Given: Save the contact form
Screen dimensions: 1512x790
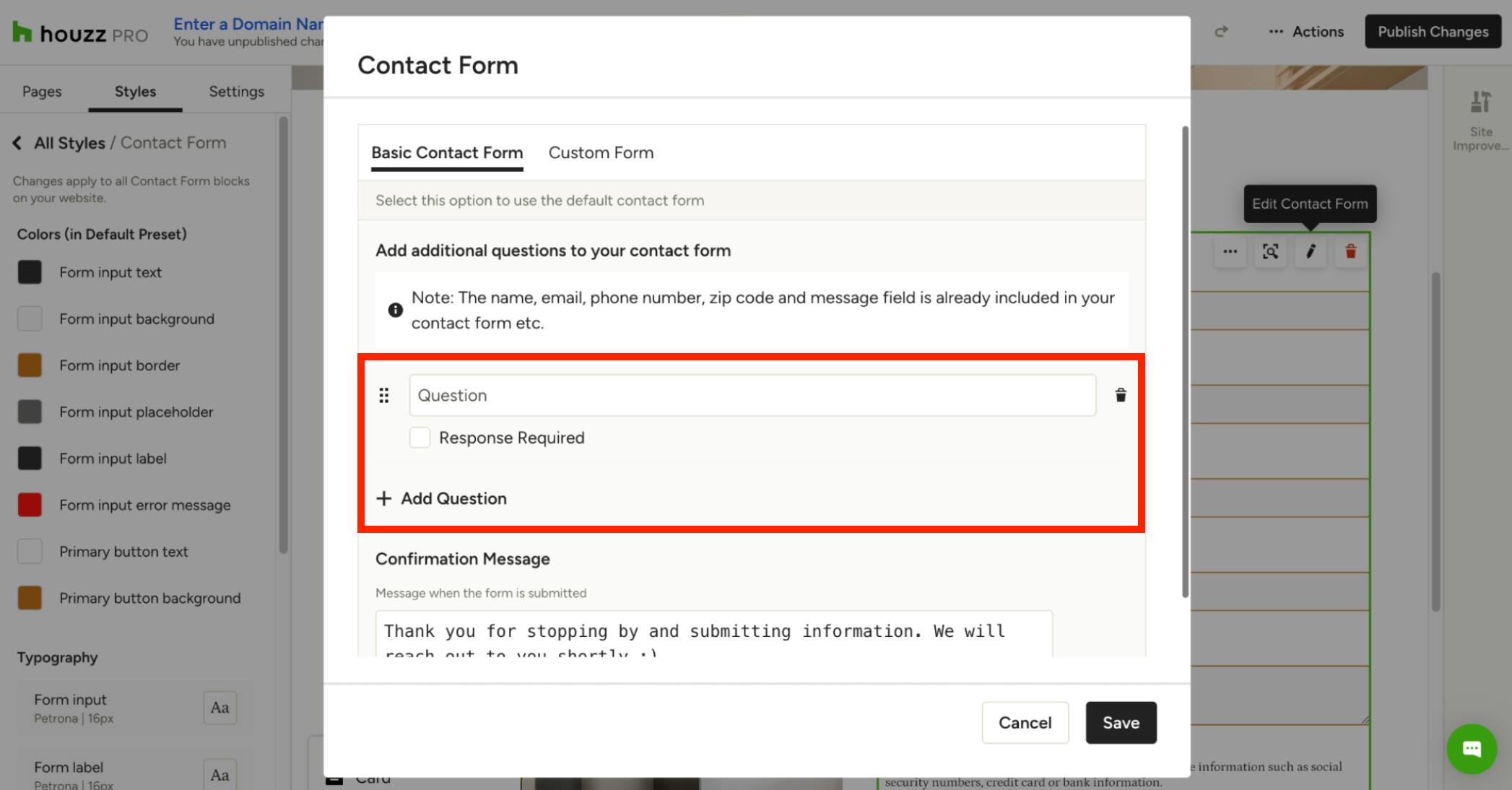Looking at the screenshot, I should (x=1121, y=723).
